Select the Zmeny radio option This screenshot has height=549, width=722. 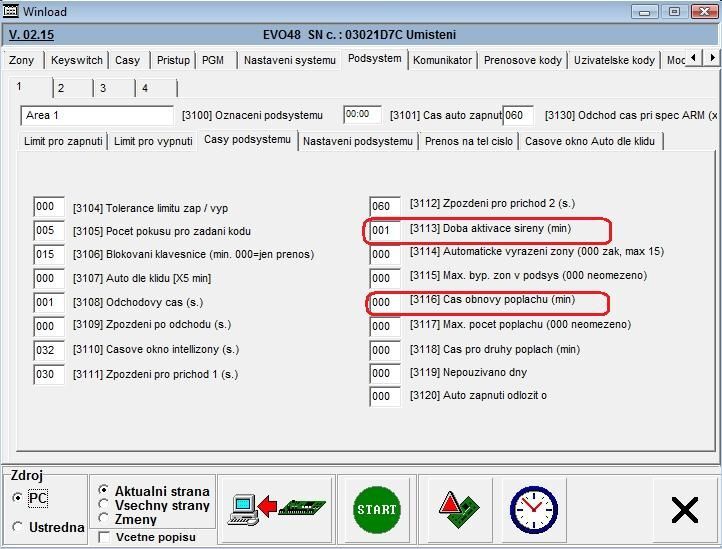pos(104,520)
